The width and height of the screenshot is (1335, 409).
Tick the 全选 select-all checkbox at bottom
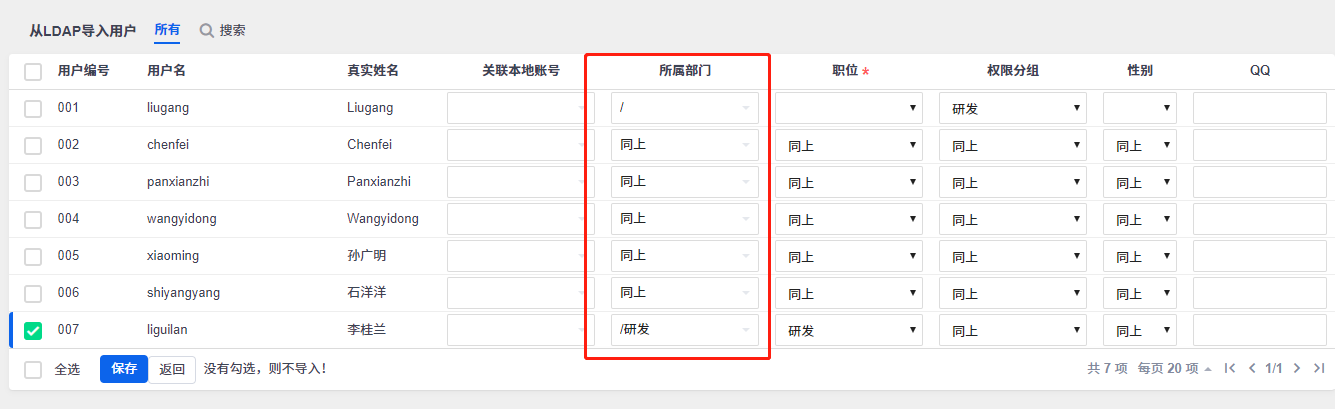(x=33, y=369)
